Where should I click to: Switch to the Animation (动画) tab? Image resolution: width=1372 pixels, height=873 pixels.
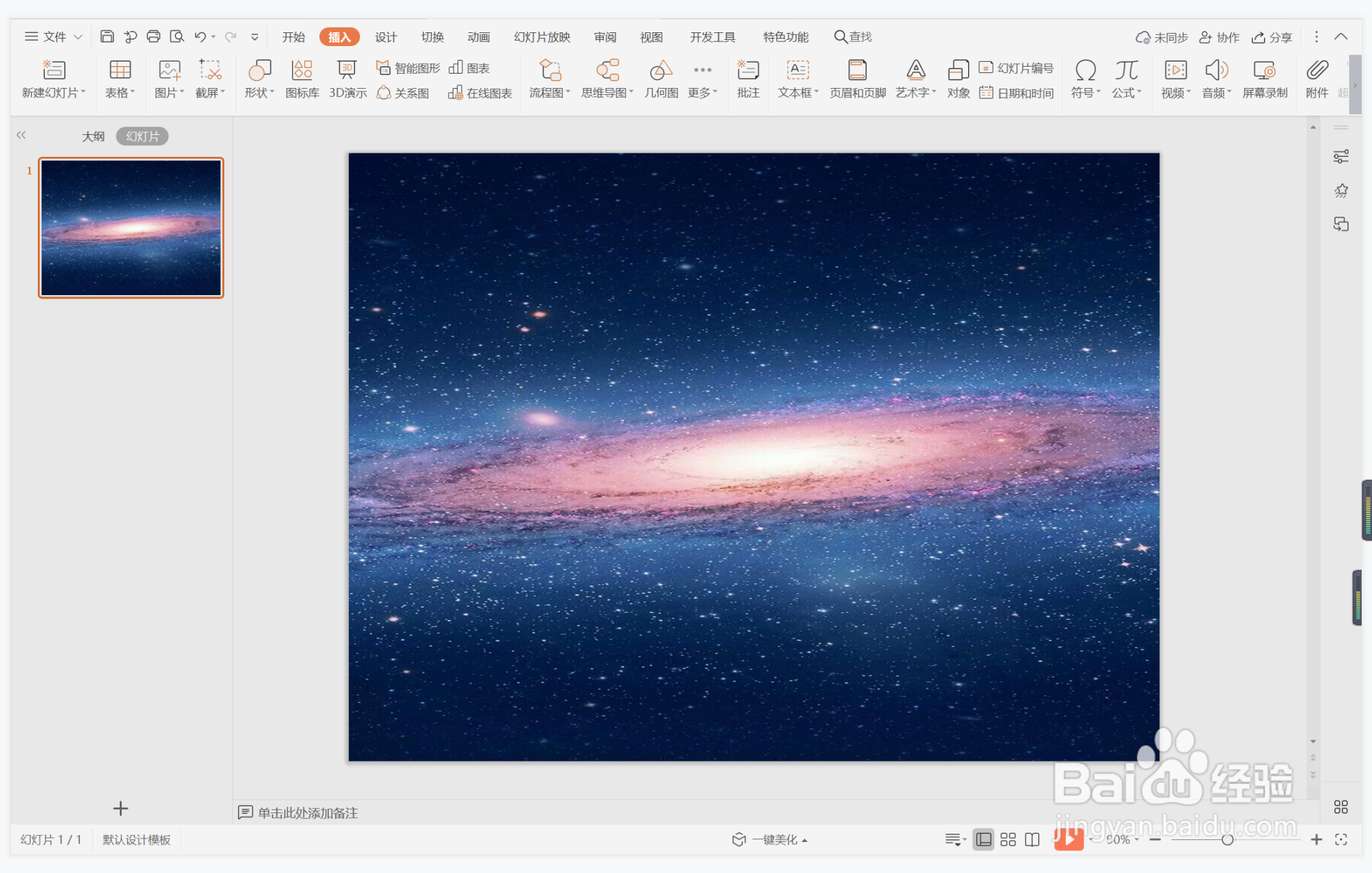pos(479,36)
